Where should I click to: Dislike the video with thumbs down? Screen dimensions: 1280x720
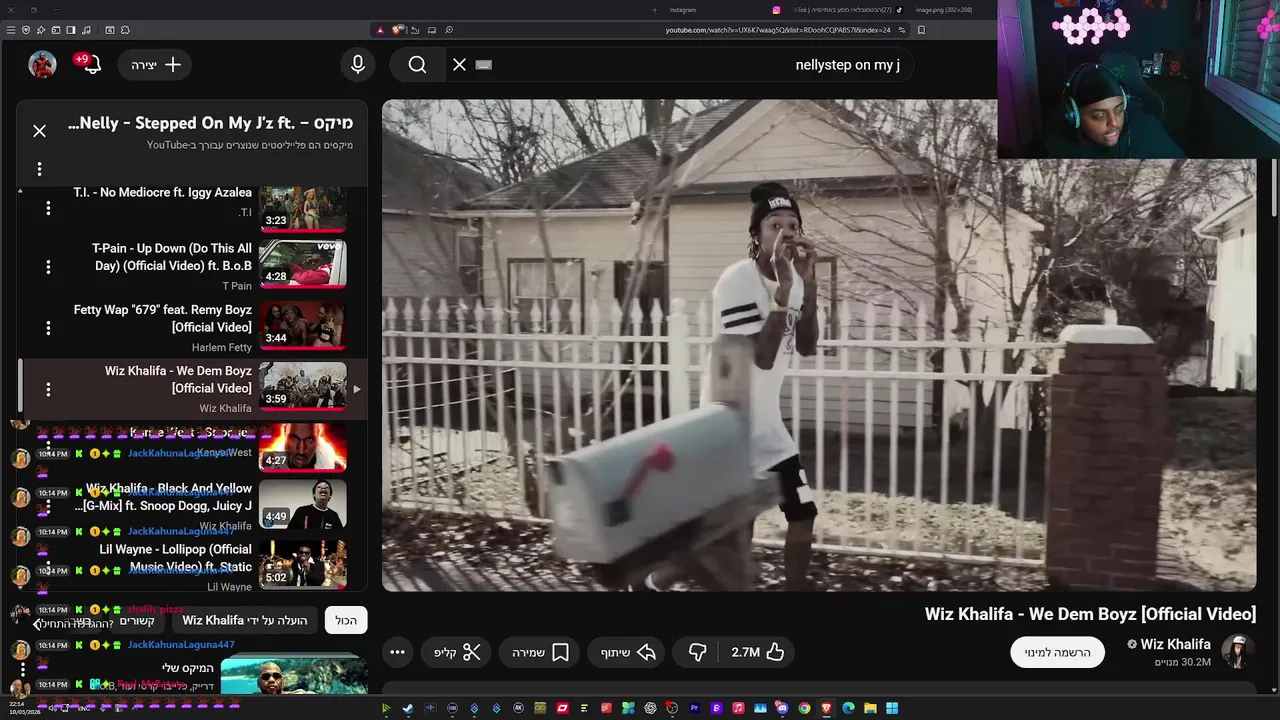point(698,652)
